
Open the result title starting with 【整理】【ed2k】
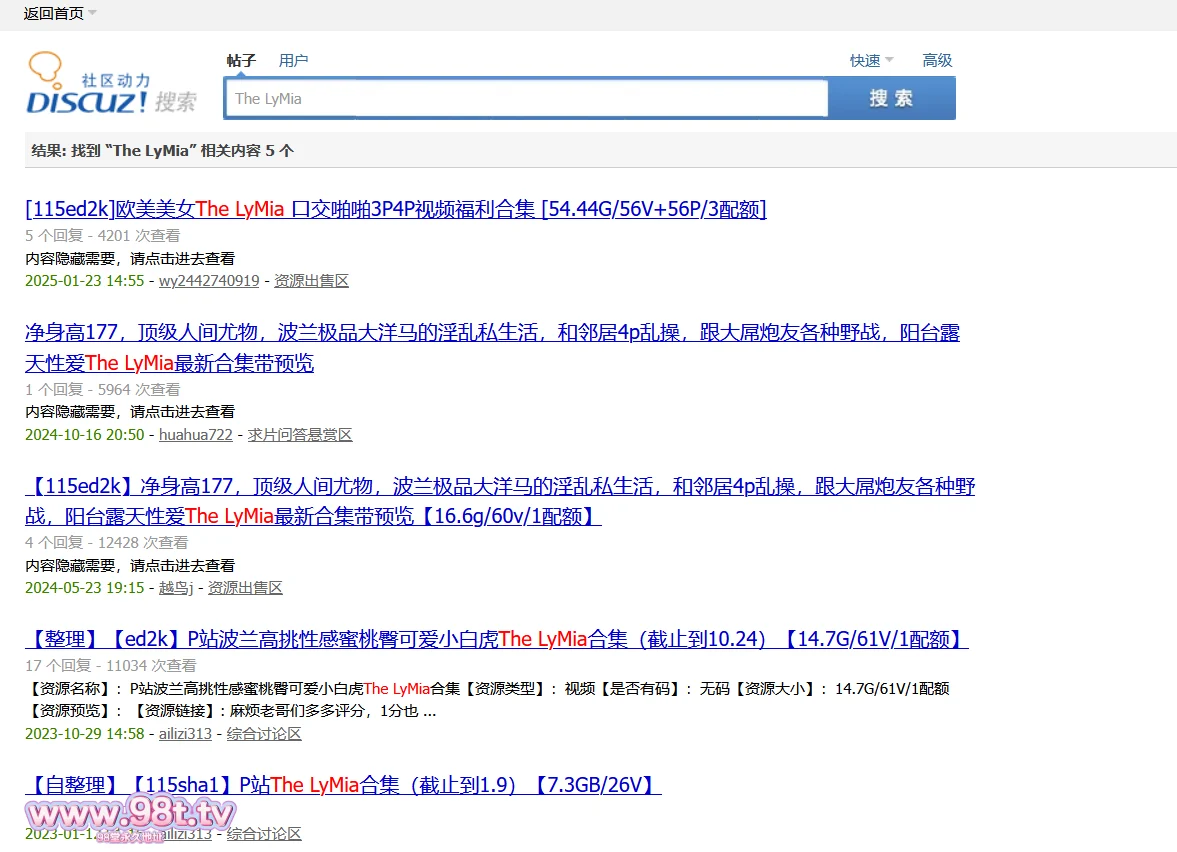click(496, 639)
